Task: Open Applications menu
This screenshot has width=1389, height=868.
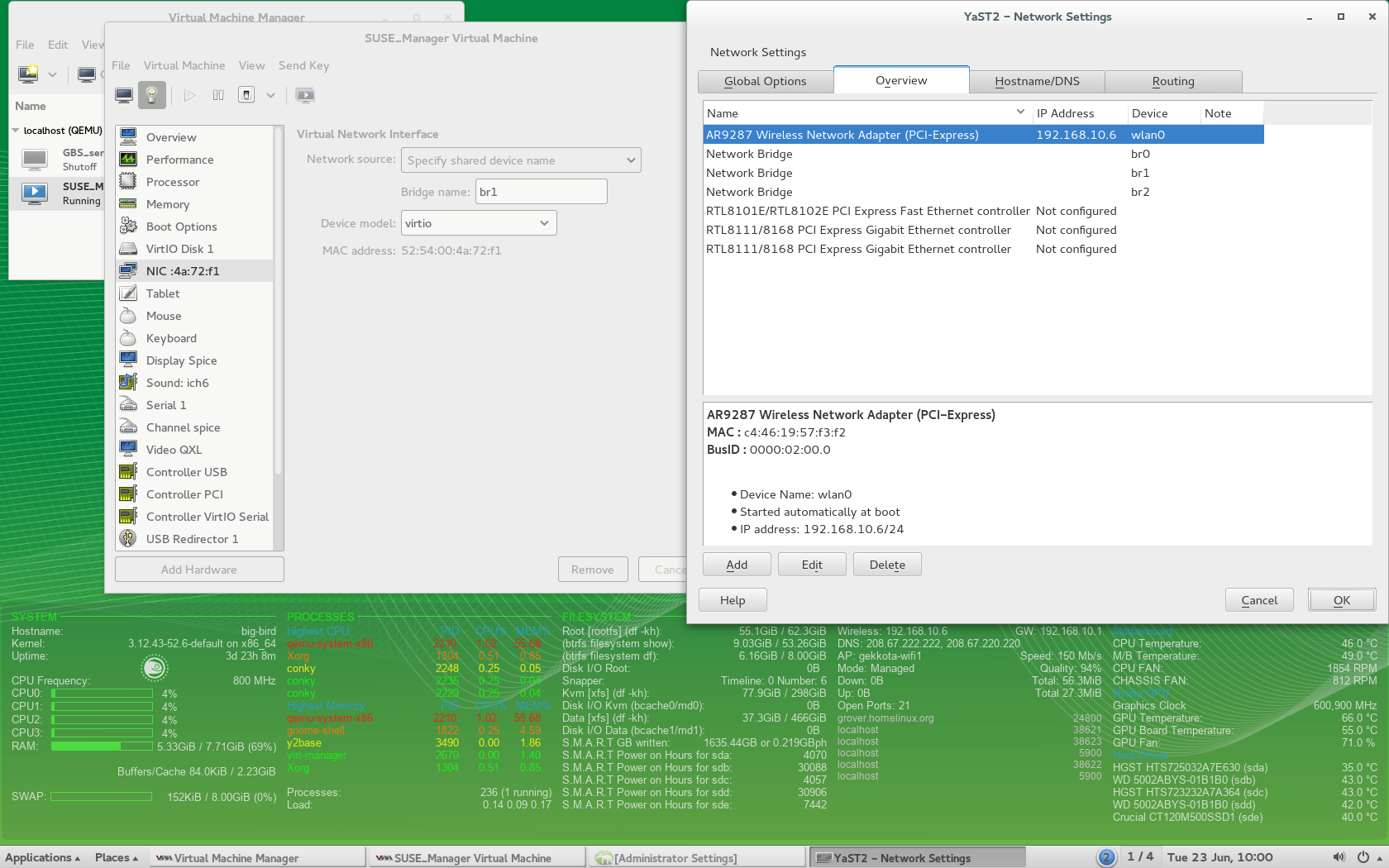Action: tap(42, 857)
